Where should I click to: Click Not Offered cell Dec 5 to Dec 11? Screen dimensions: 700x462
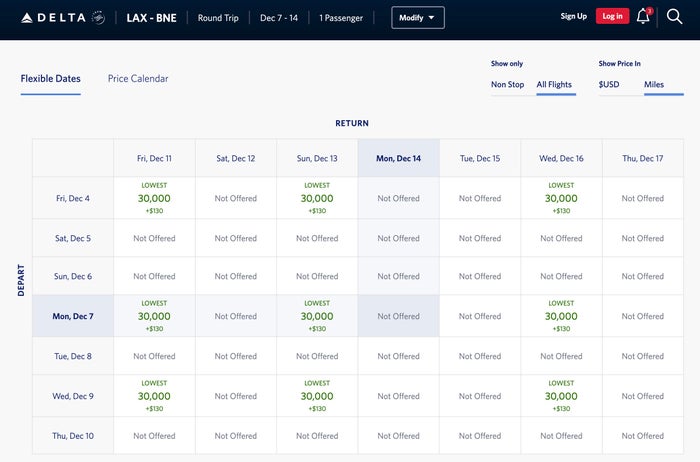pos(154,238)
